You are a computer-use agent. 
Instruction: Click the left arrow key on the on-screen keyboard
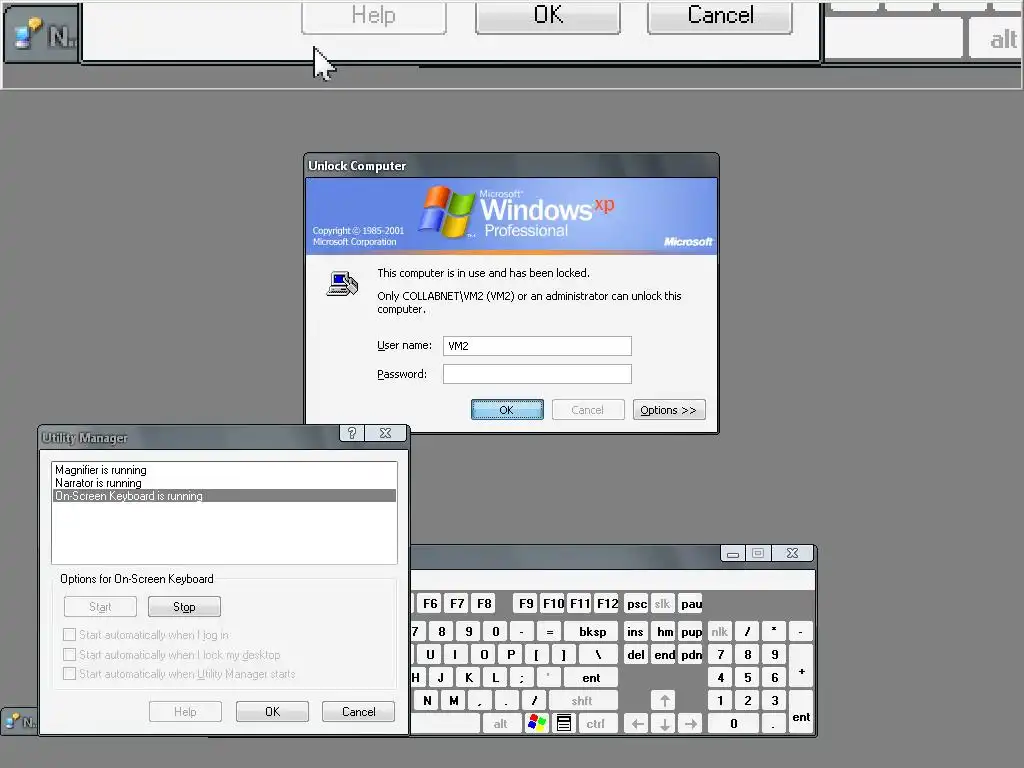[x=637, y=723]
